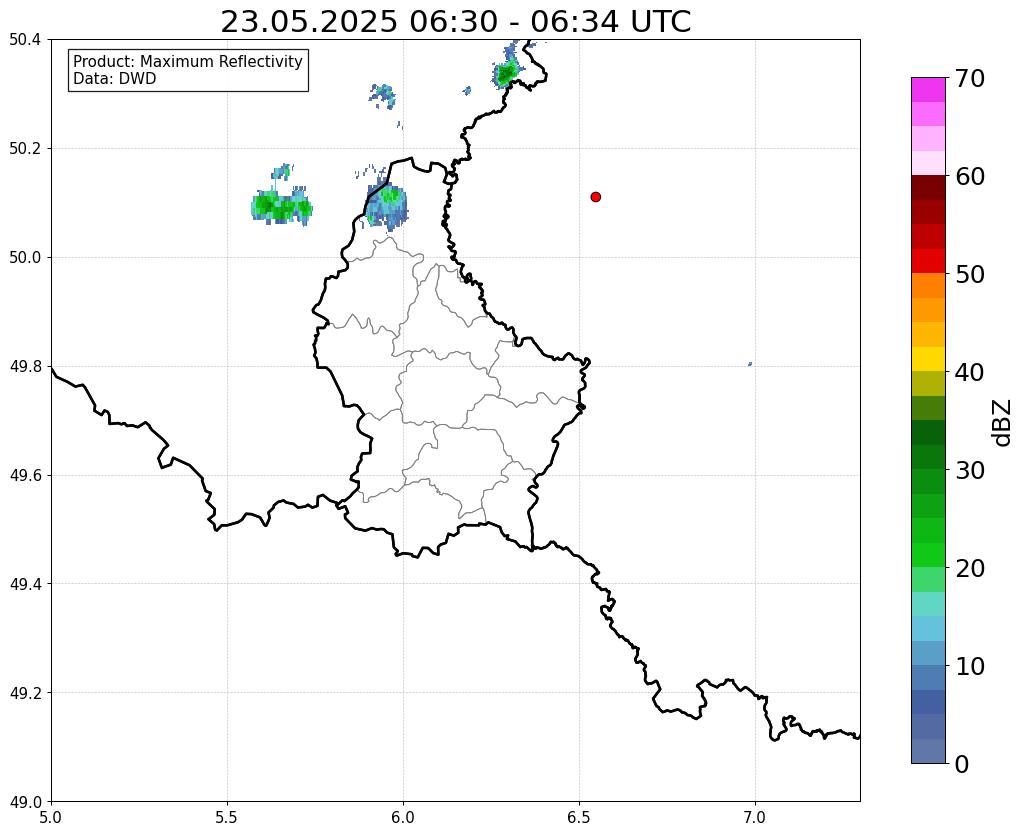Image resolution: width=1023 pixels, height=834 pixels.
Task: Click the 50.2 latitude axis label
Action: click(25, 149)
